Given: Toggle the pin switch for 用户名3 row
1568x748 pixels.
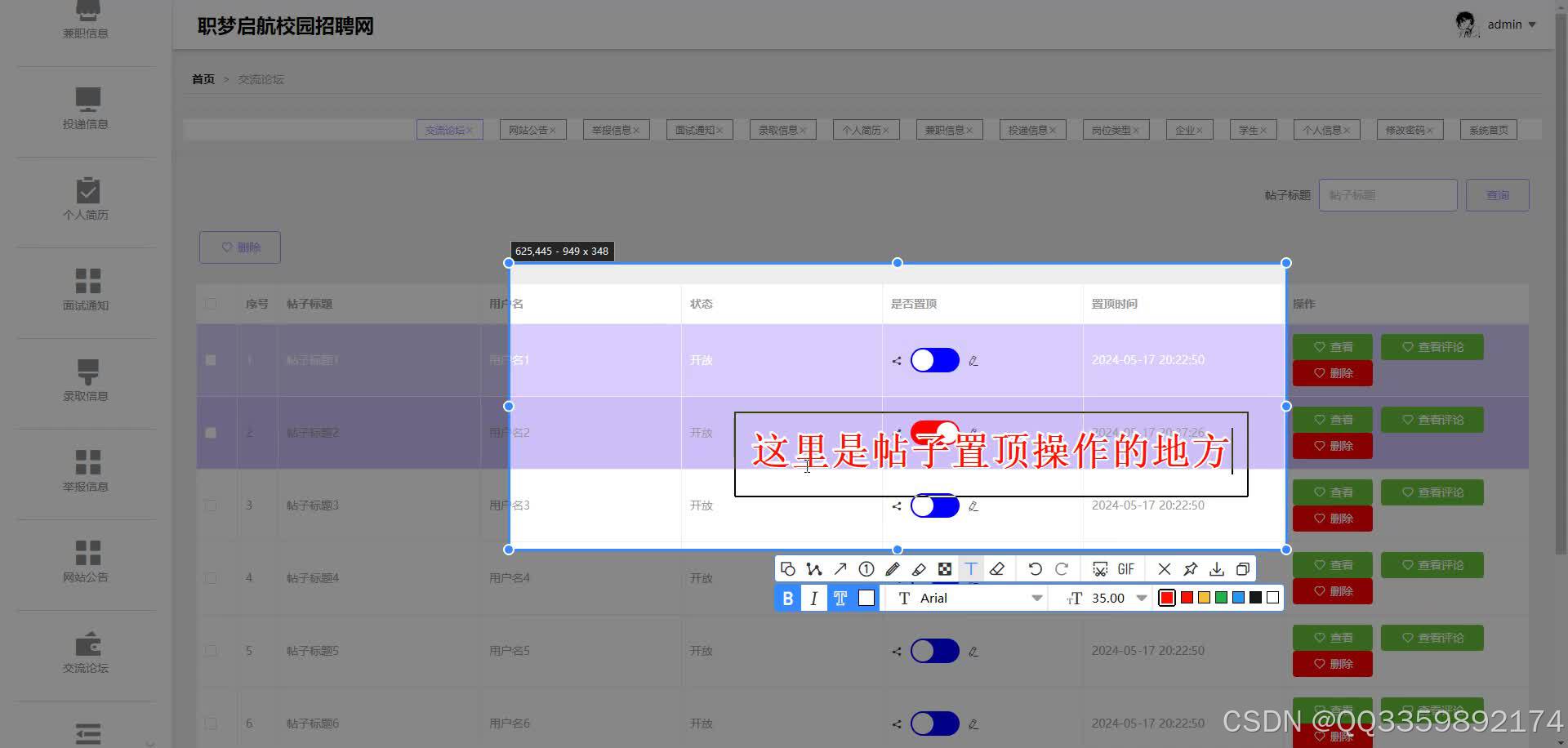Looking at the screenshot, I should coord(935,505).
